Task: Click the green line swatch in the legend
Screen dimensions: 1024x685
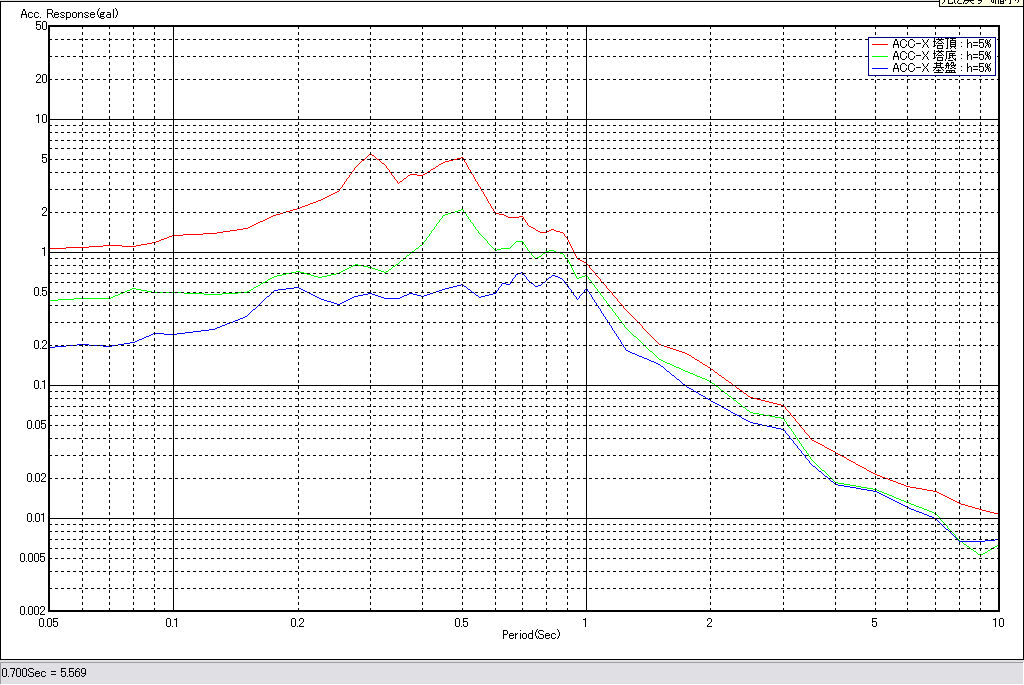Action: point(879,57)
